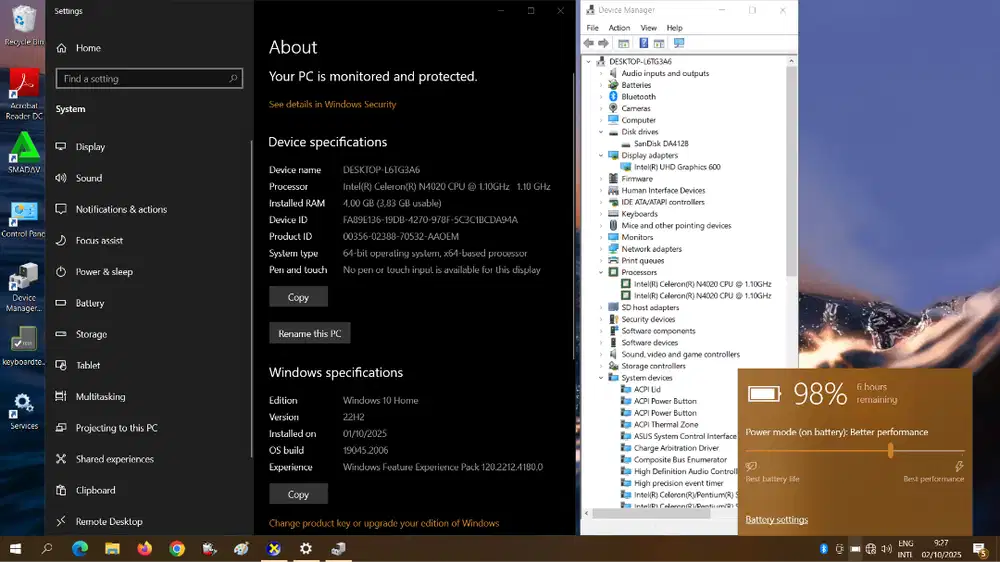The width and height of the screenshot is (1000, 562).
Task: Collapse the Disk drives node
Action: [x=601, y=132]
